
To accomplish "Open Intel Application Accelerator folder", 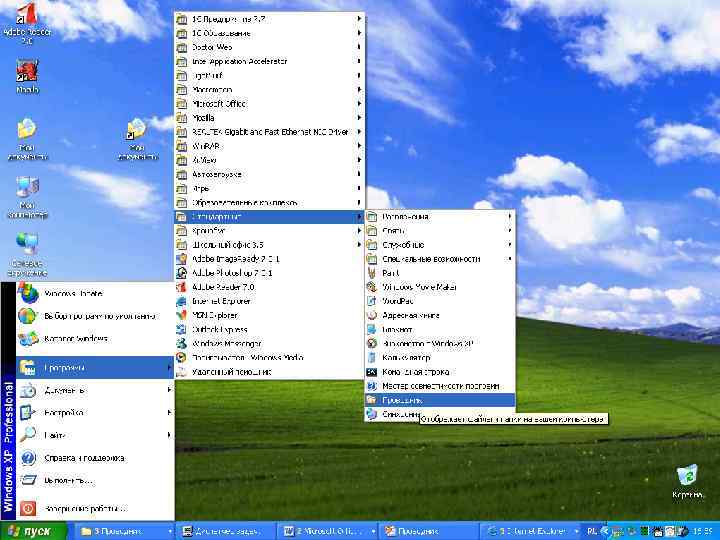I will 270,61.
